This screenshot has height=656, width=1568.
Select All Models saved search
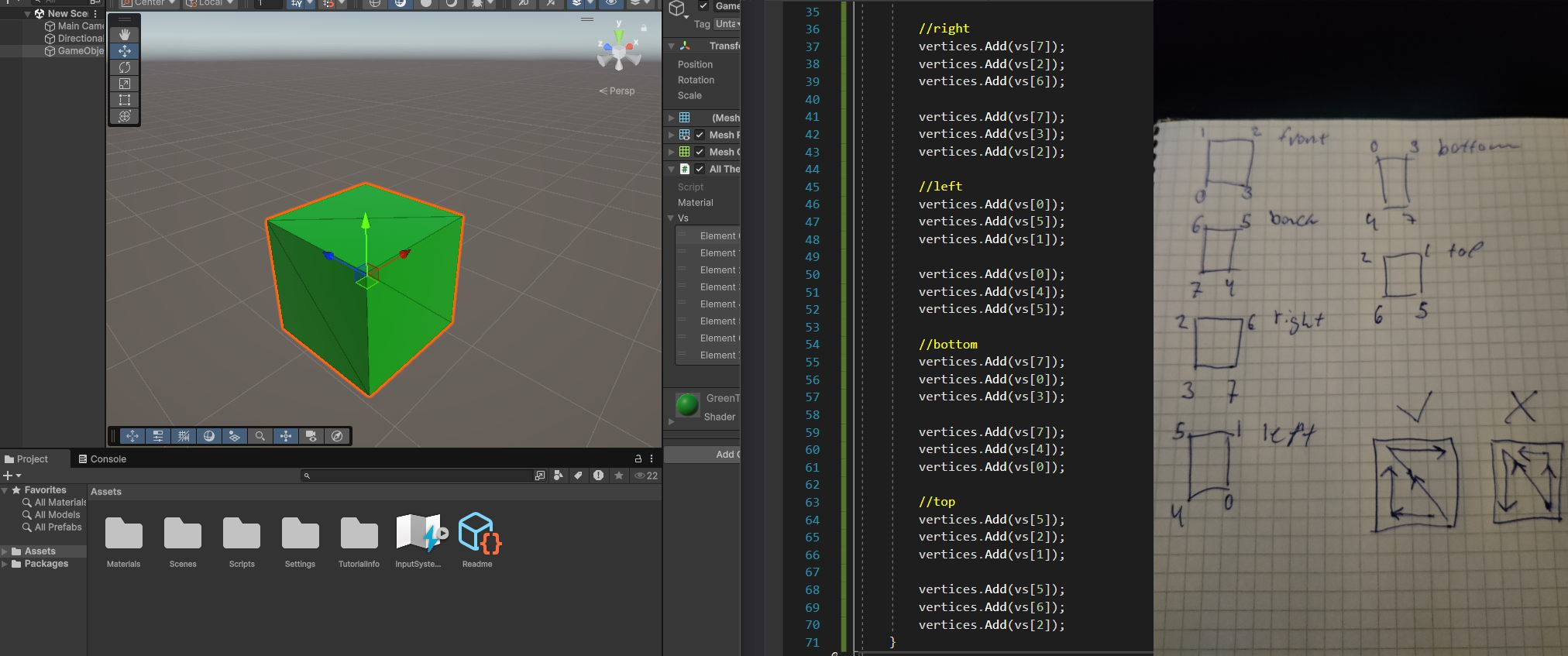pyautogui.click(x=51, y=515)
